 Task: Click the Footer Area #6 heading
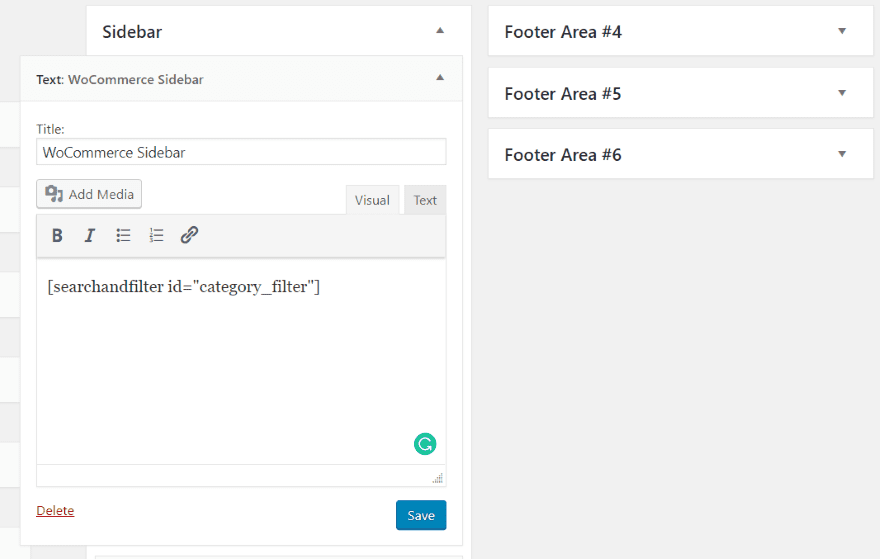coord(563,155)
